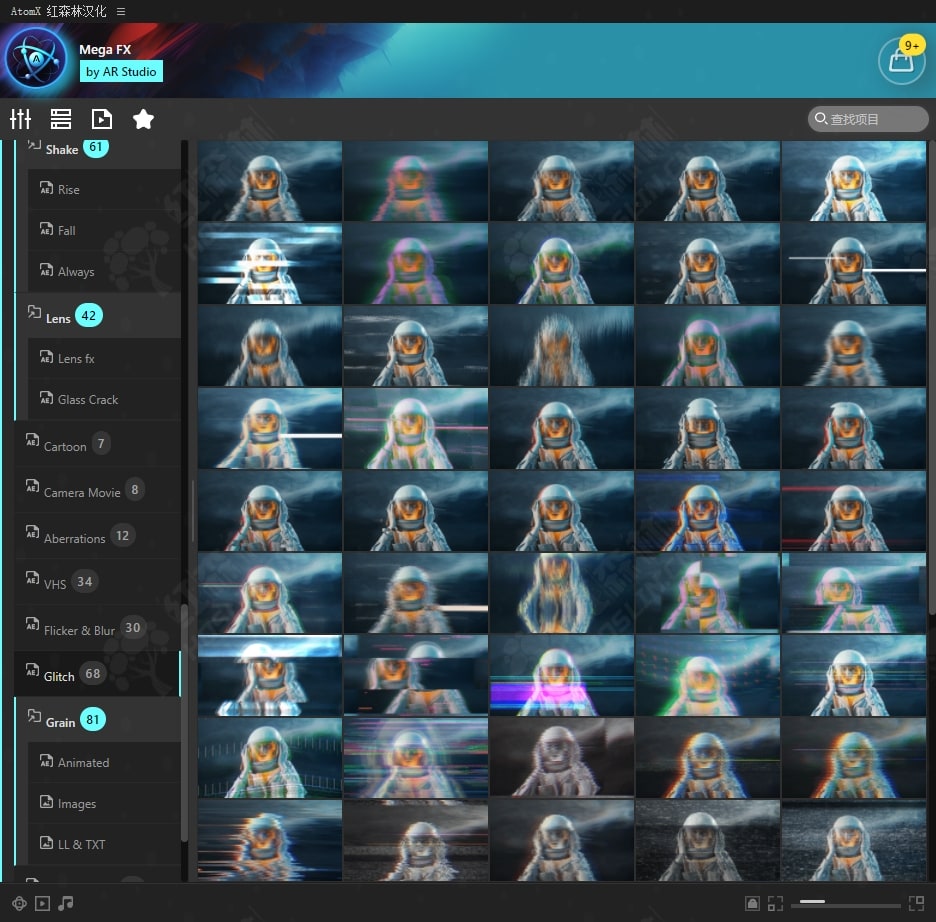This screenshot has width=936, height=922.
Task: Open the Cartoon category
Action: [97, 443]
